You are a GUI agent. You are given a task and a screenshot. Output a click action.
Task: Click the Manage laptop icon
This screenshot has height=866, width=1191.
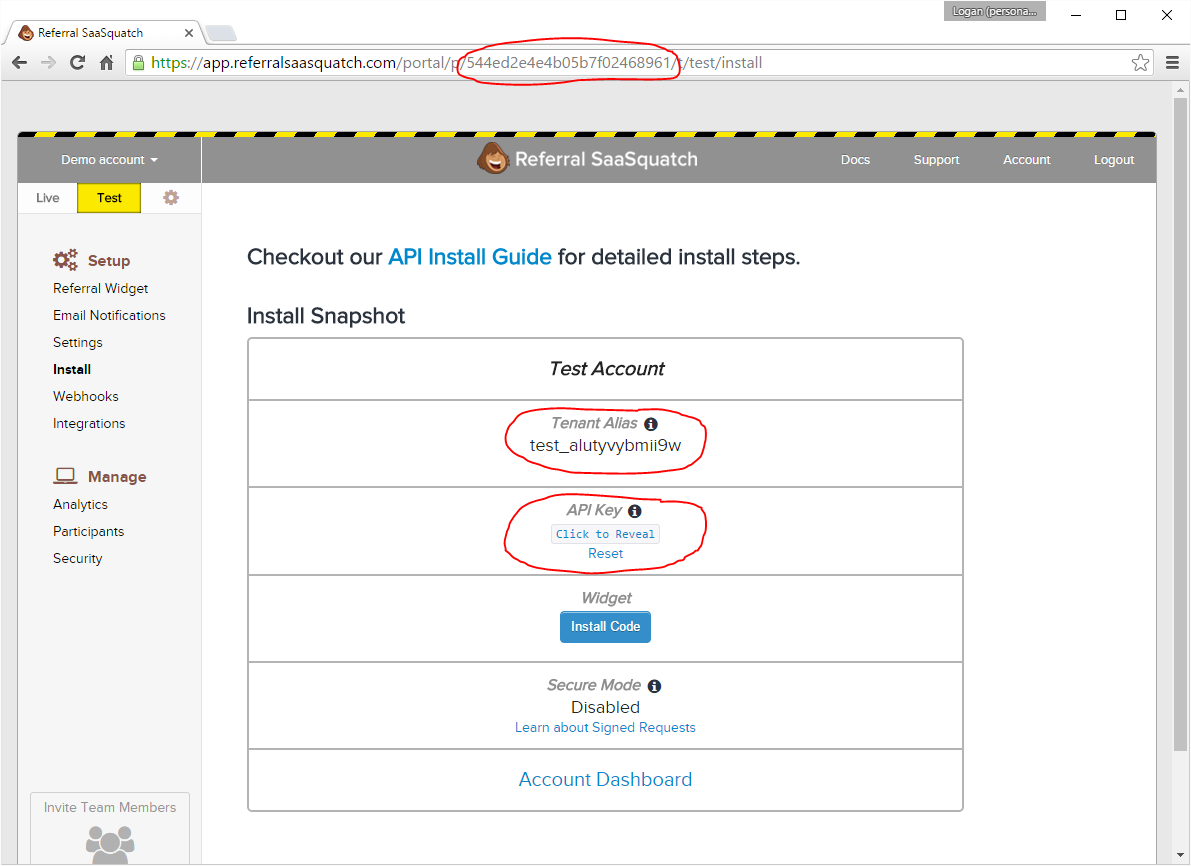pos(65,476)
